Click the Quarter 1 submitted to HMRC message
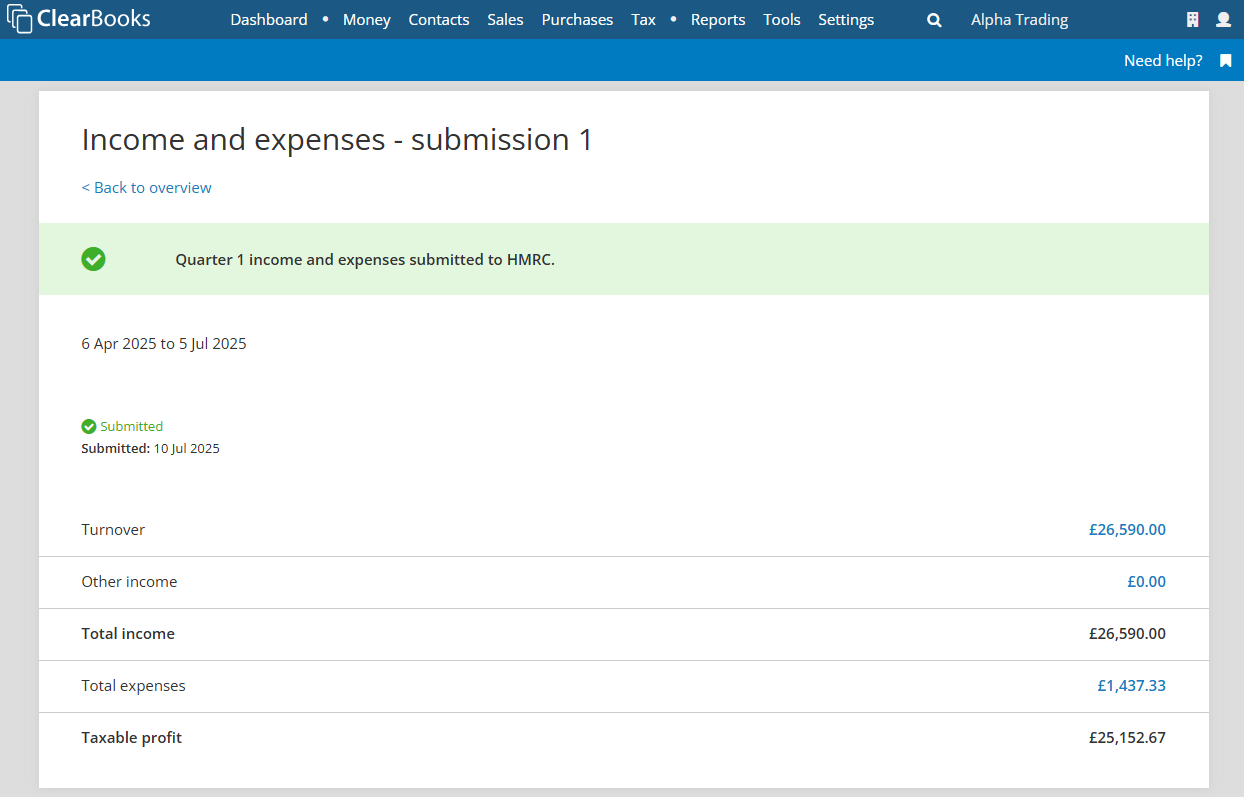1244x797 pixels. [x=365, y=259]
